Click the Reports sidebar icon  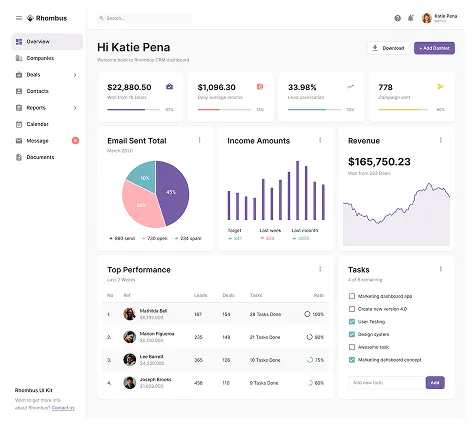pos(19,108)
